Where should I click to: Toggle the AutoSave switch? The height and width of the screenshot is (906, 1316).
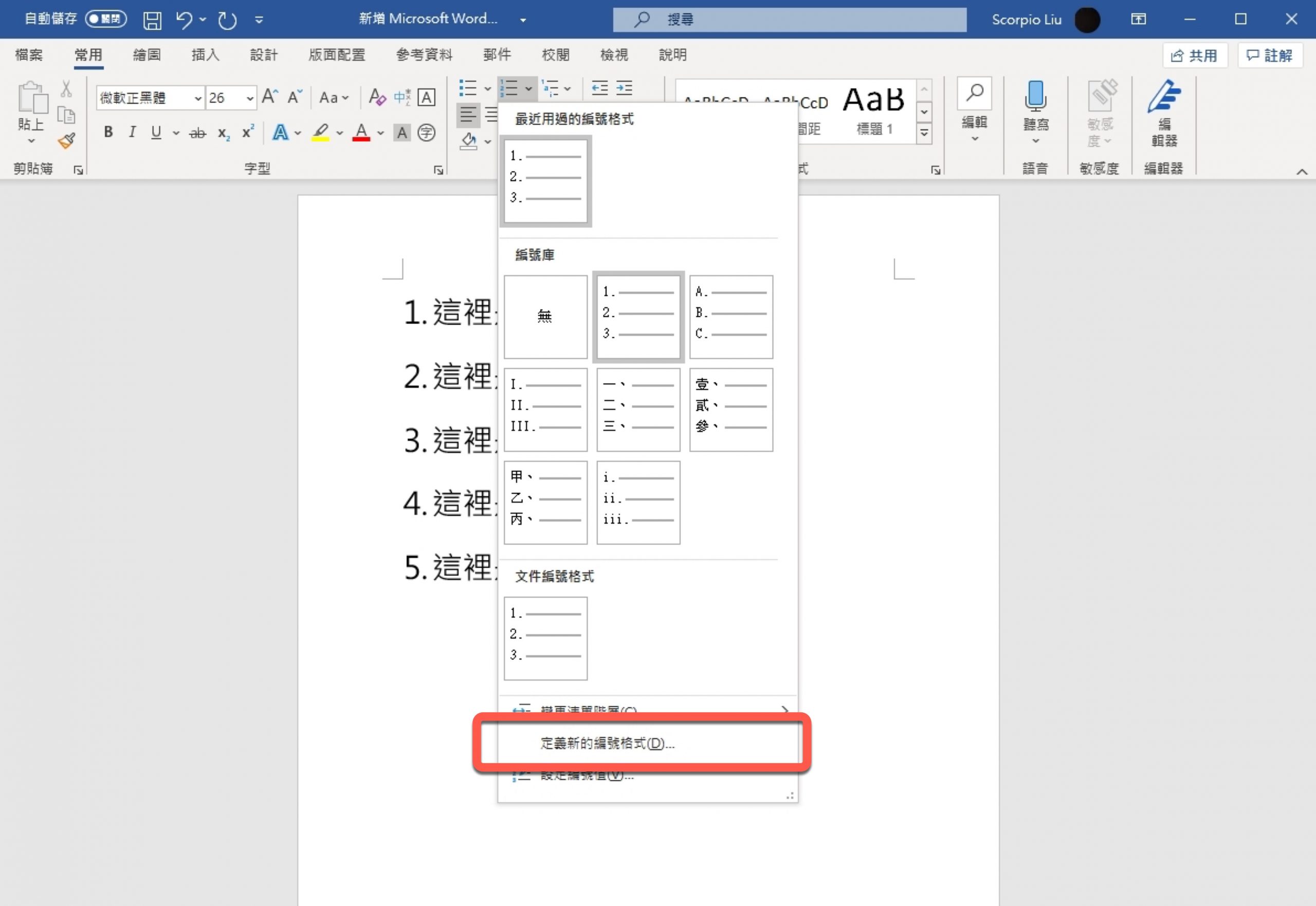pos(105,19)
